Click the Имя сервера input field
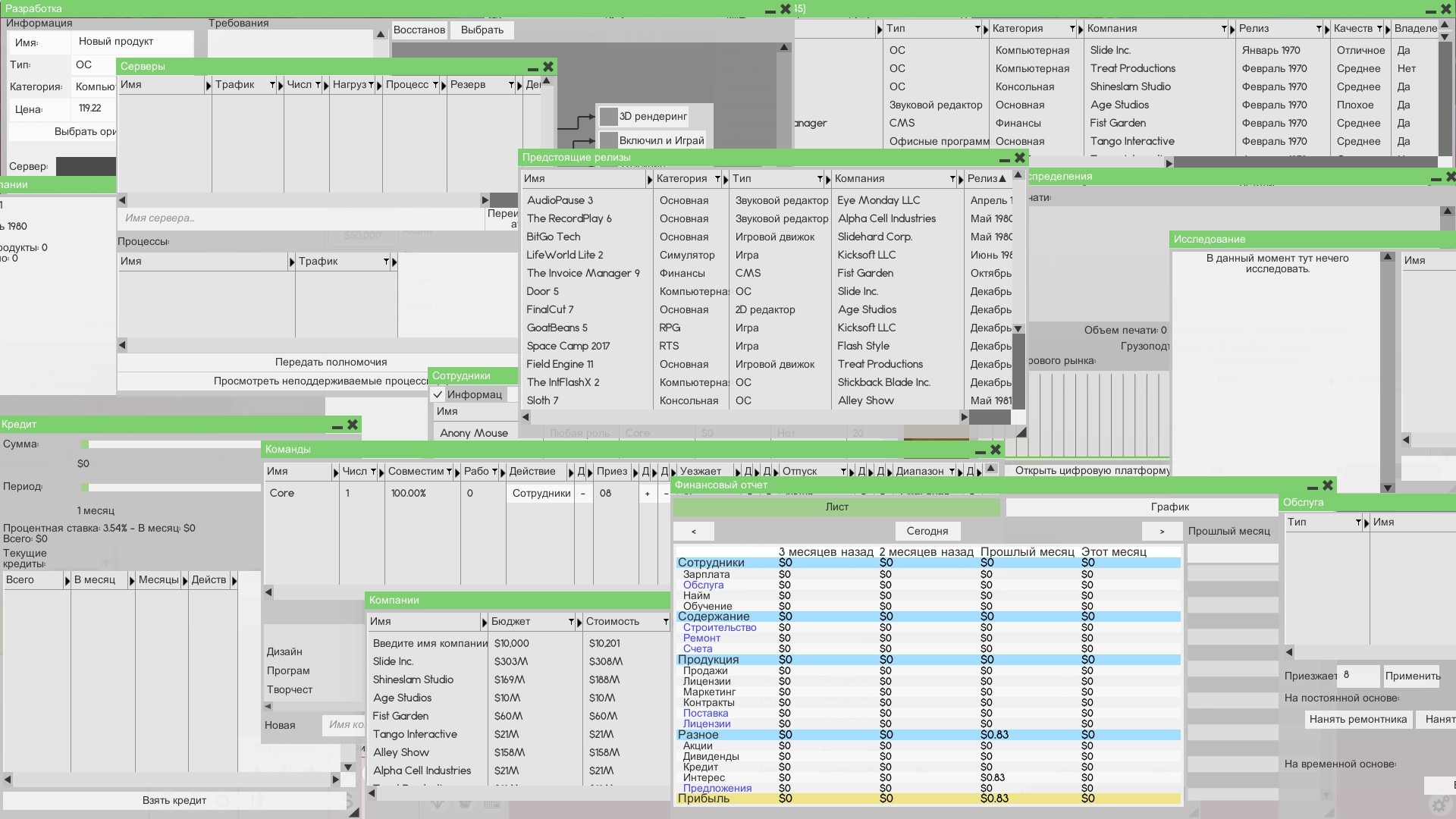1456x819 pixels. pos(300,218)
